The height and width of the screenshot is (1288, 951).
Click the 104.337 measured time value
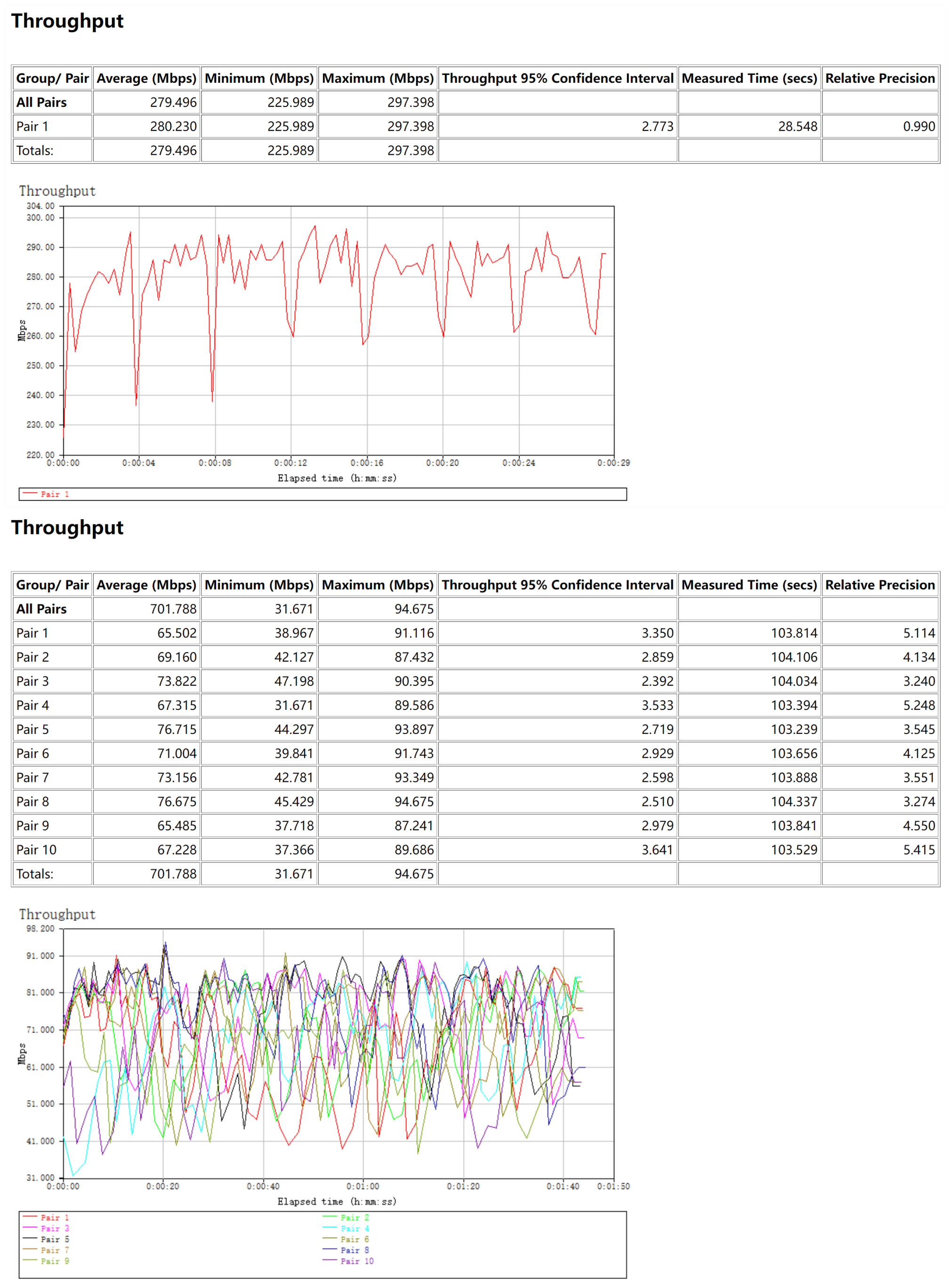click(x=793, y=802)
